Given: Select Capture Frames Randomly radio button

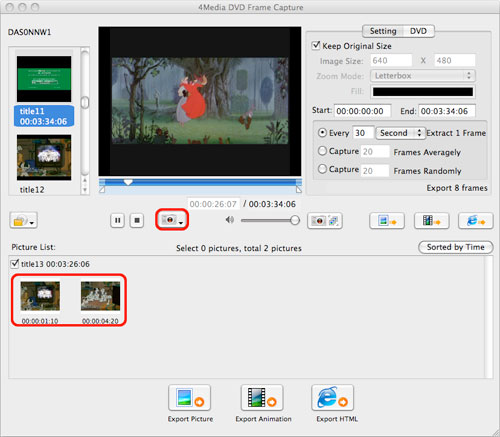Looking at the screenshot, I should [322, 169].
